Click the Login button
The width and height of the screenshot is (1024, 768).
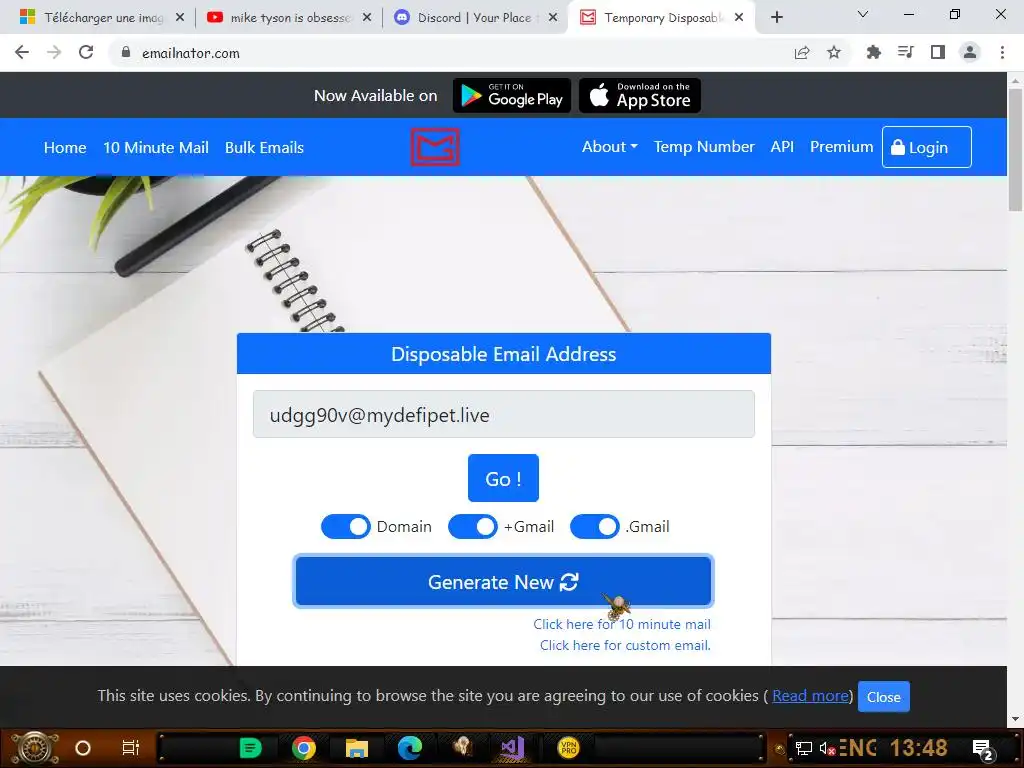926,147
